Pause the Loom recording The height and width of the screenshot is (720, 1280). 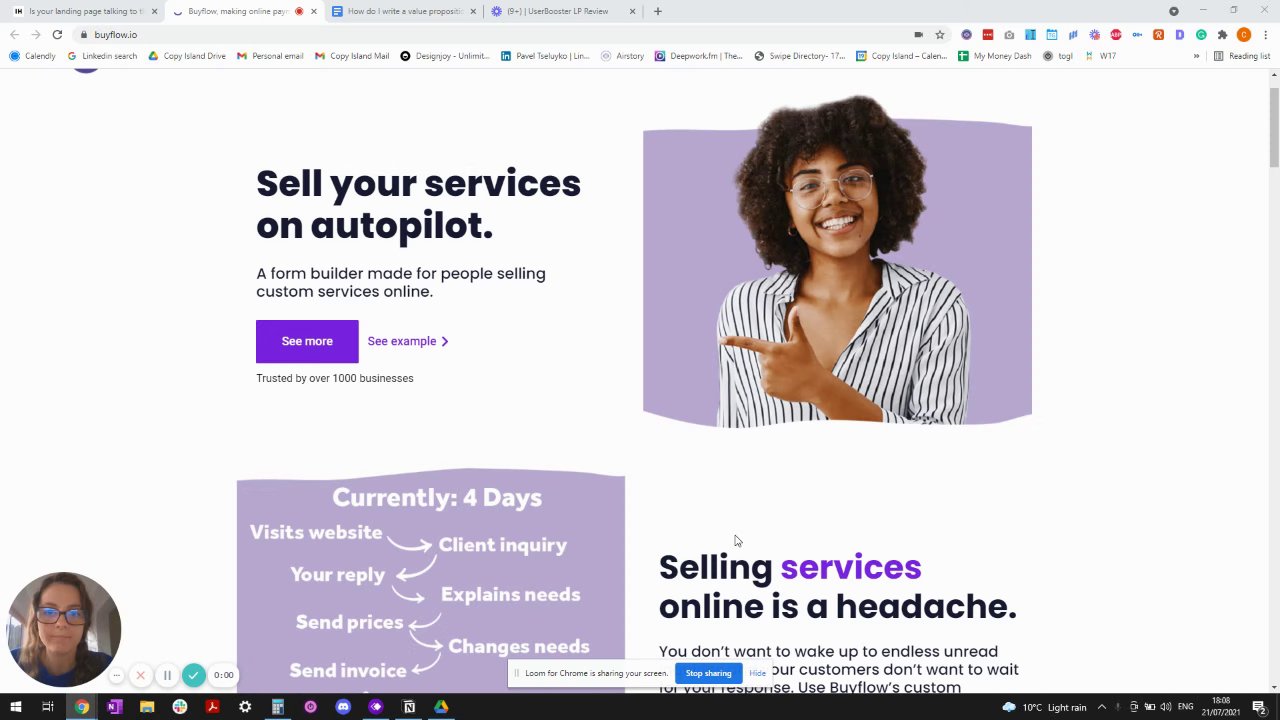[167, 675]
